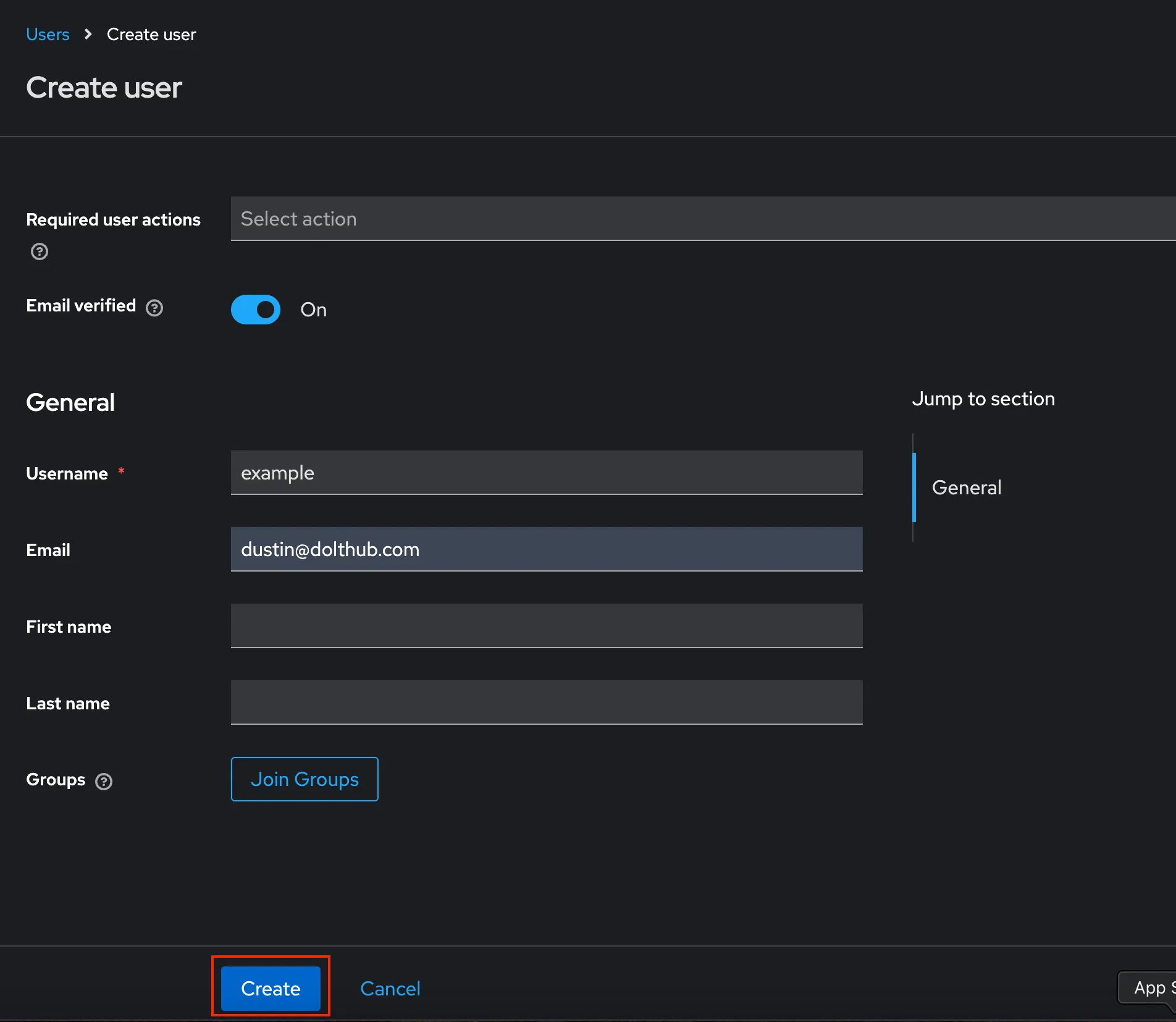Click the Last name input field
Screen dimensions: 1176x1022
click(546, 703)
